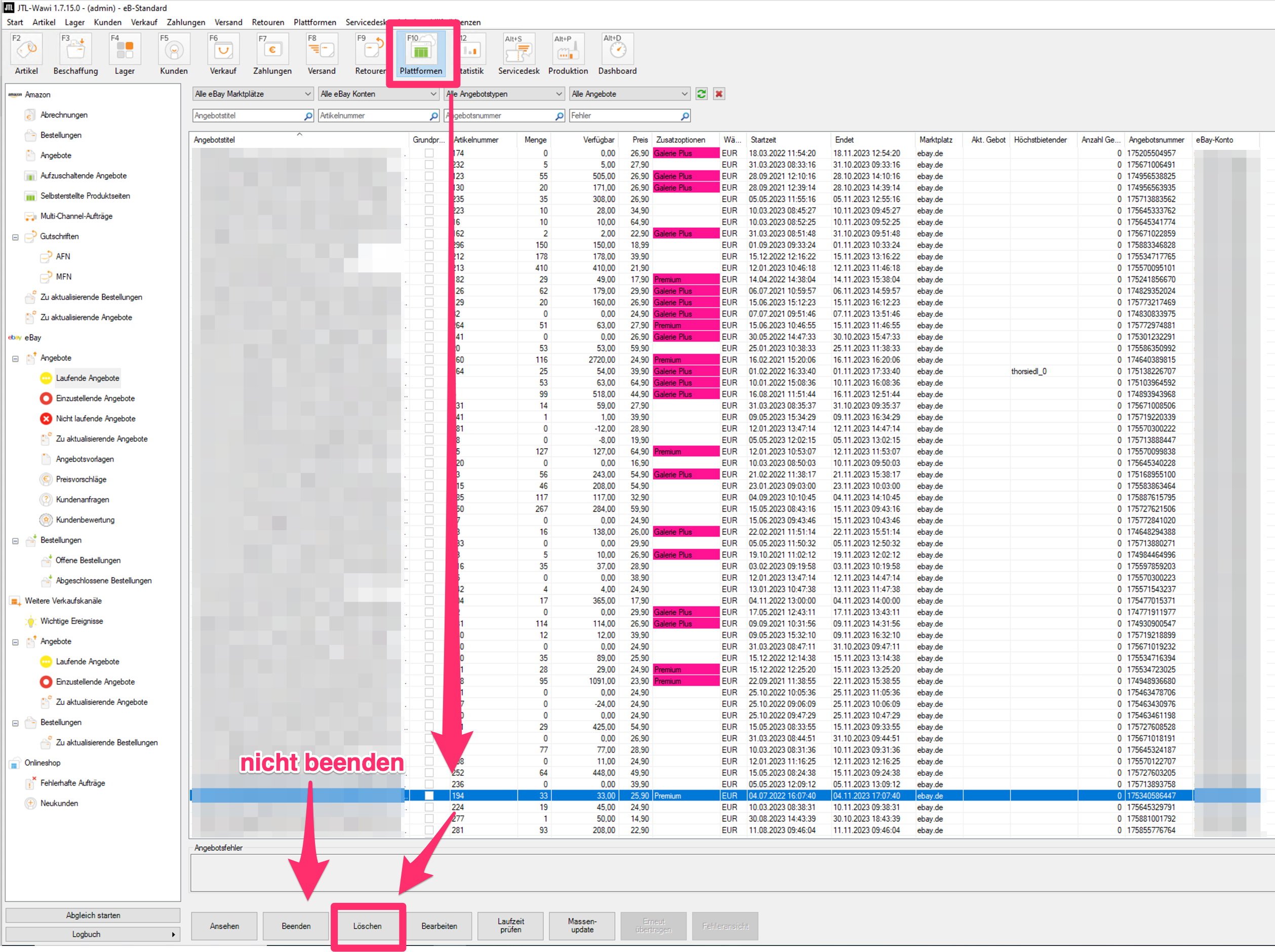
Task: Click the pink Premium cell in highlighted row
Action: 685,796
